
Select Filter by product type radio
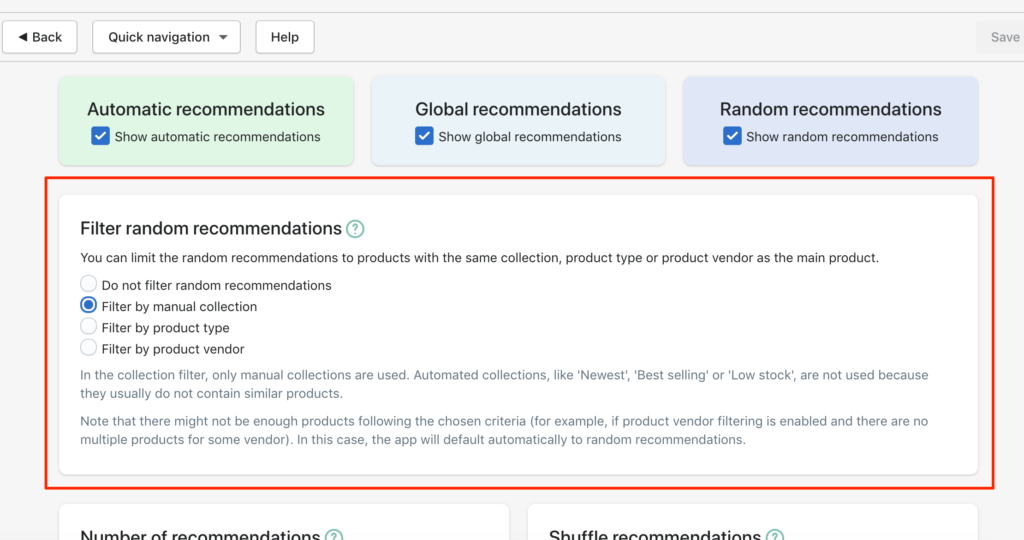(88, 326)
